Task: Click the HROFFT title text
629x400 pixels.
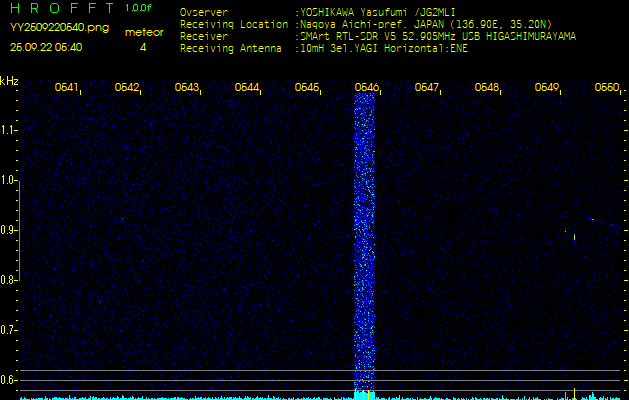Action: click(x=63, y=8)
